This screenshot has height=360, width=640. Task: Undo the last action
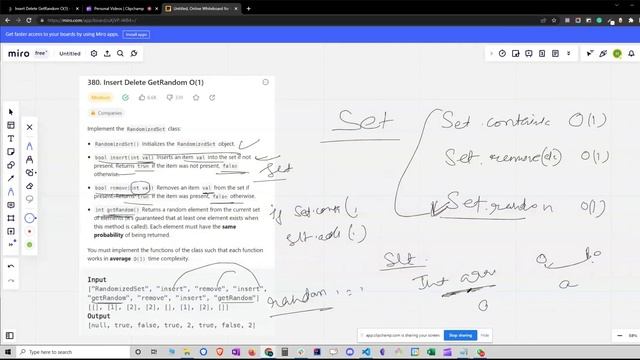tap(11, 266)
